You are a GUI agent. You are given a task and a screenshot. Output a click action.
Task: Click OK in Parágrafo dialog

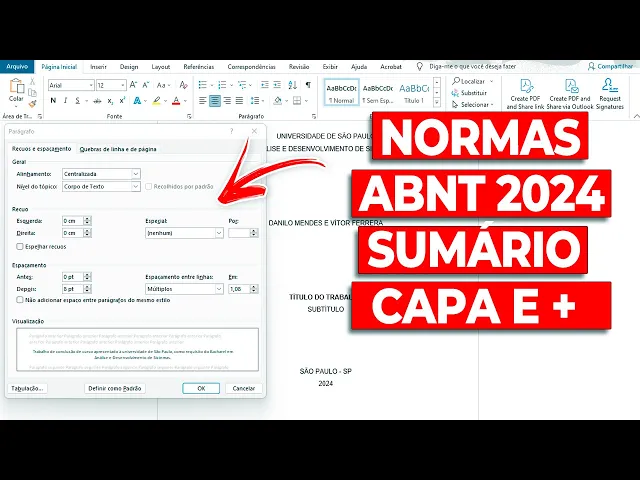(201, 388)
